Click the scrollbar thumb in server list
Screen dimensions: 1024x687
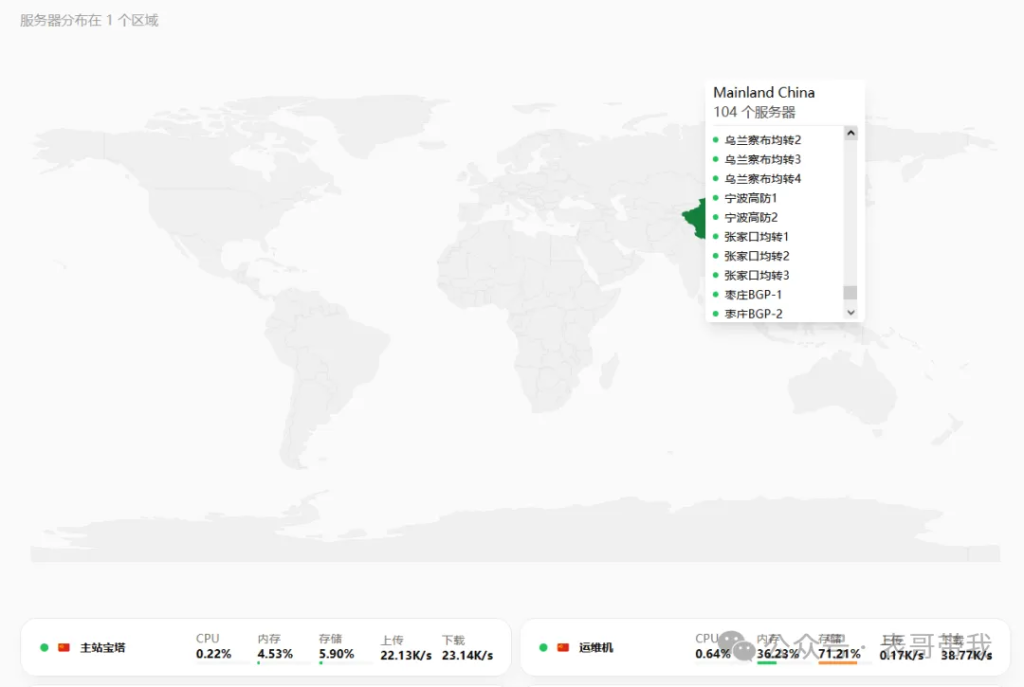click(850, 292)
